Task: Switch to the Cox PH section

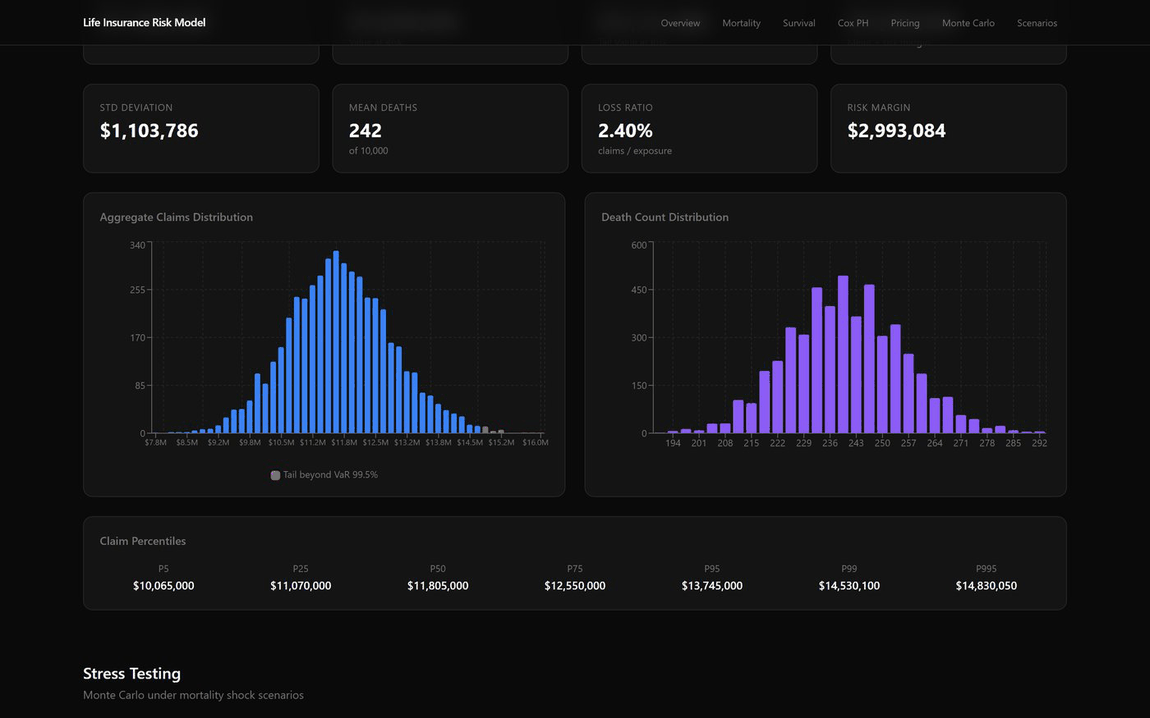Action: tap(853, 23)
